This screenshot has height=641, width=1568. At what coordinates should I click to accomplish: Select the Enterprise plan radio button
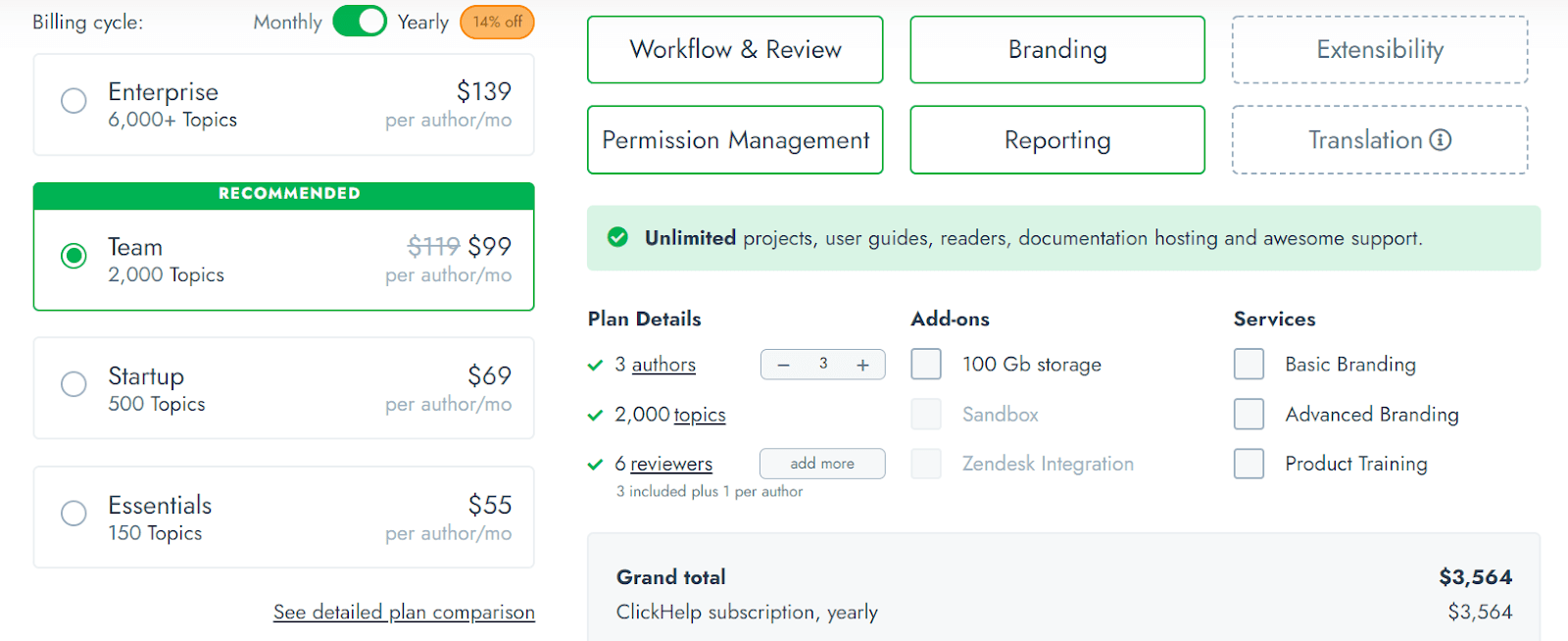point(73,101)
